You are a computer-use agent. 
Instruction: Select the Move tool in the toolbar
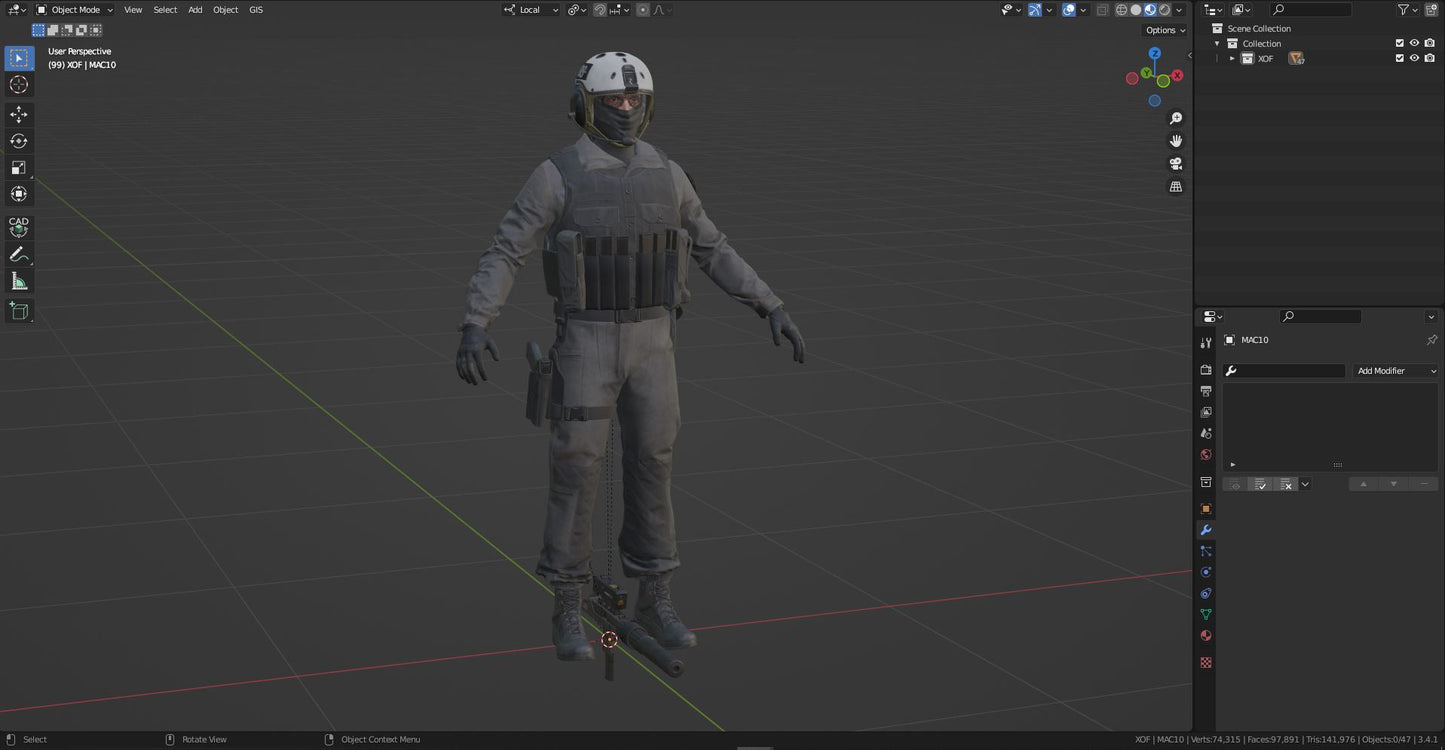[x=18, y=113]
